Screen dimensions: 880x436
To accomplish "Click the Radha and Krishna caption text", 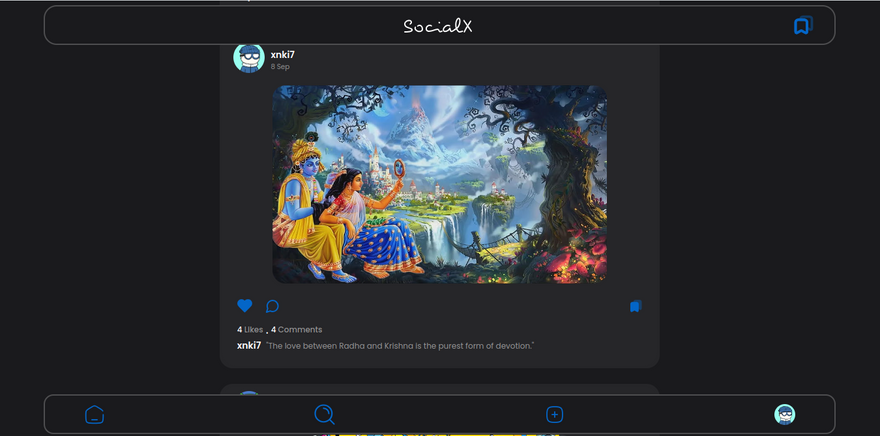I will click(400, 346).
